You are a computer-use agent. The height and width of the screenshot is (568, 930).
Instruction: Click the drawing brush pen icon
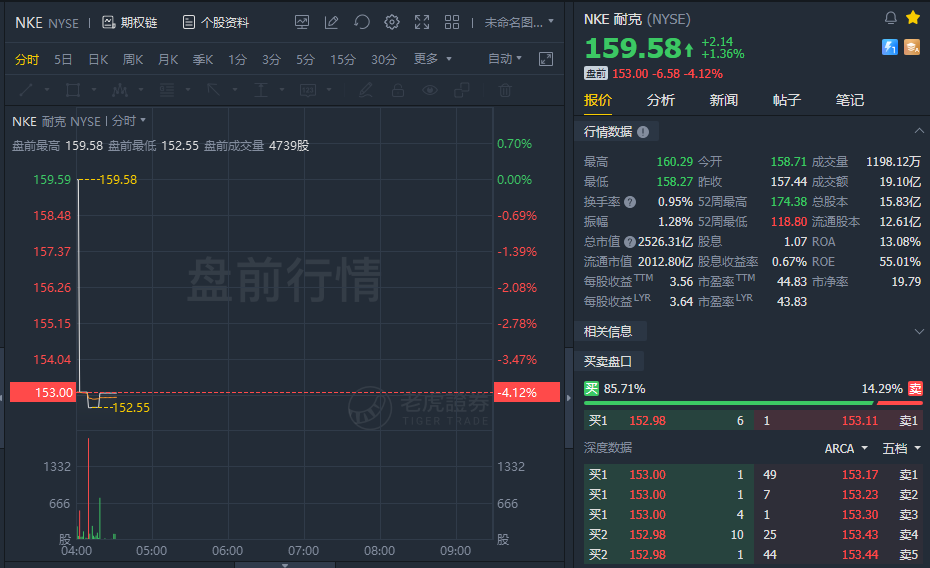click(366, 90)
